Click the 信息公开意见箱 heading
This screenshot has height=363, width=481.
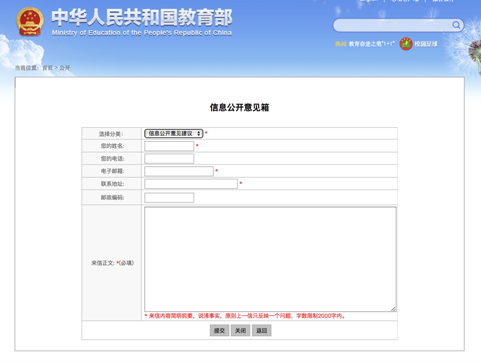[239, 107]
